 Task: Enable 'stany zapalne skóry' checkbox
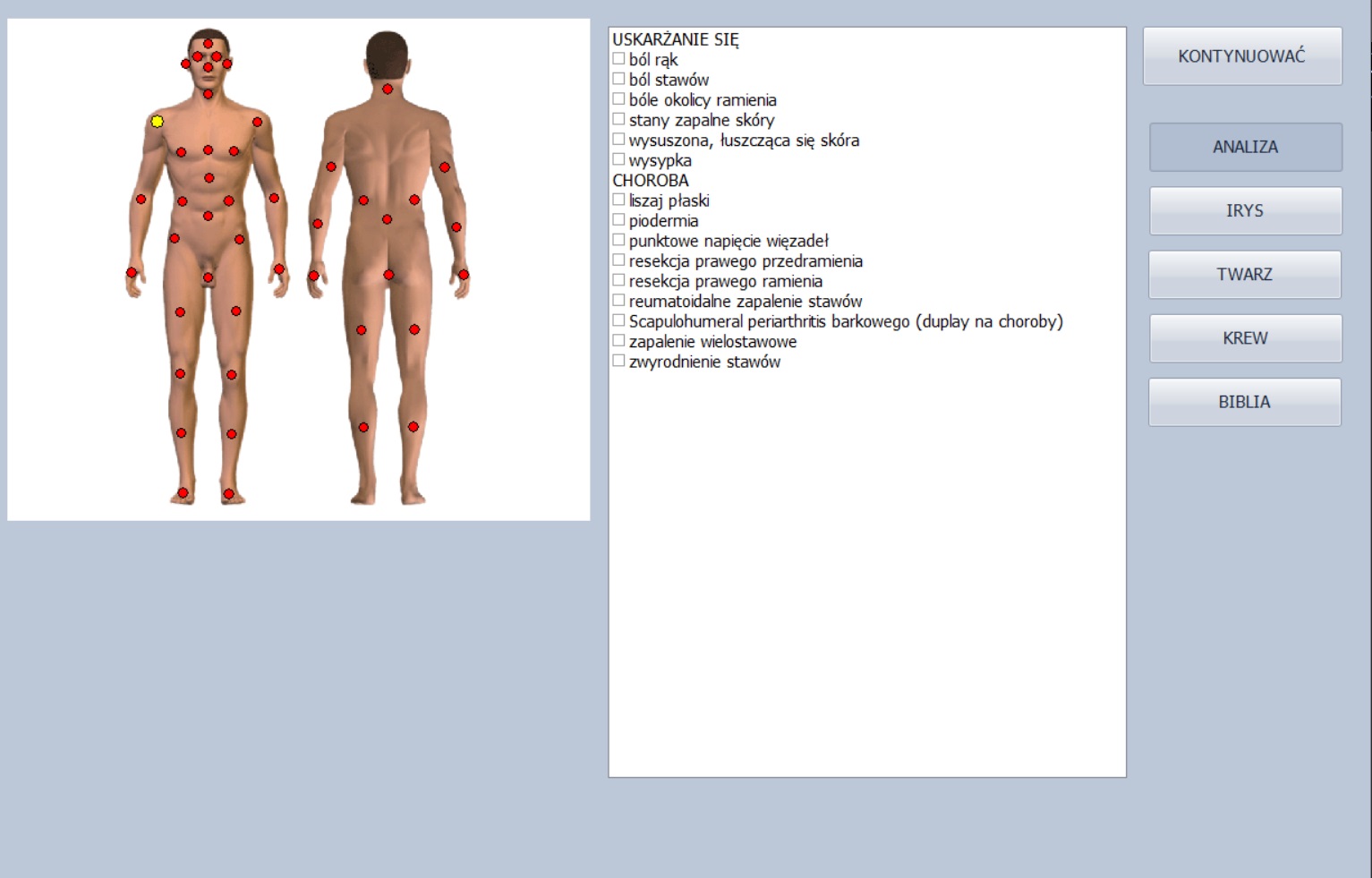pos(618,119)
